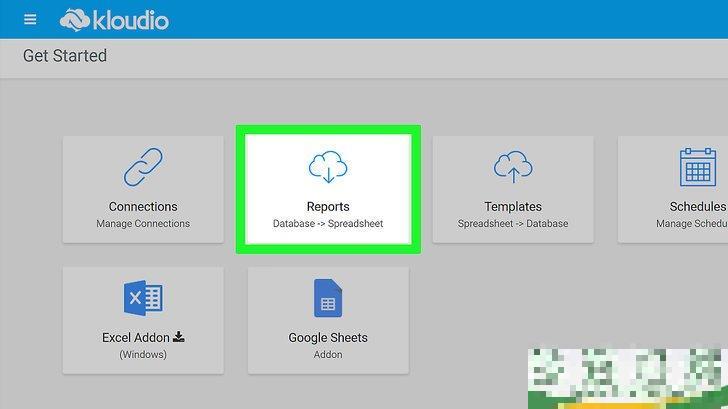Click the Excel spreadsheet icon
Screen dimensions: 728x409
pos(143,298)
